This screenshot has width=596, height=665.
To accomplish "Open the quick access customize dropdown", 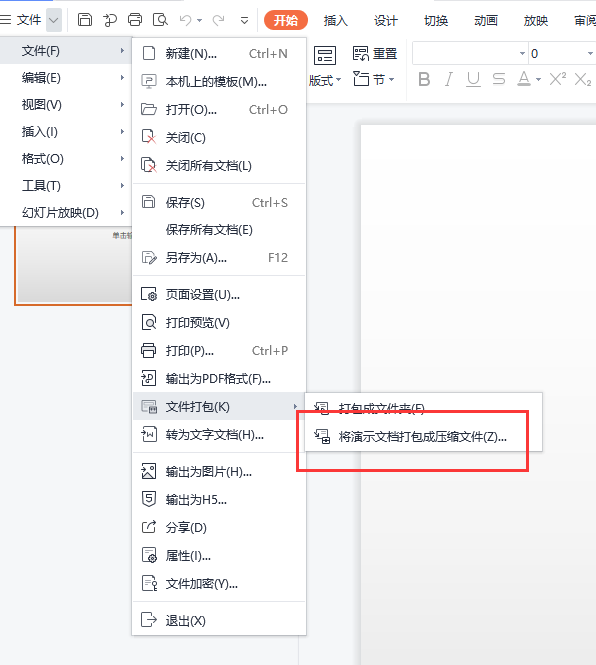I will [244, 20].
